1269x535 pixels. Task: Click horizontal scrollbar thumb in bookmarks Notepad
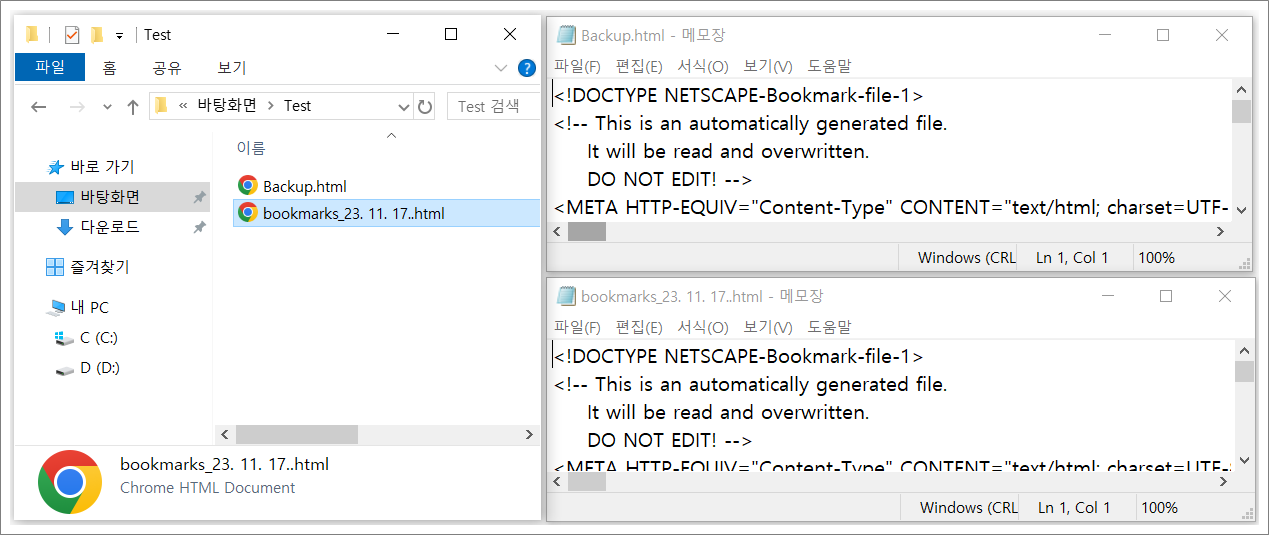[587, 481]
